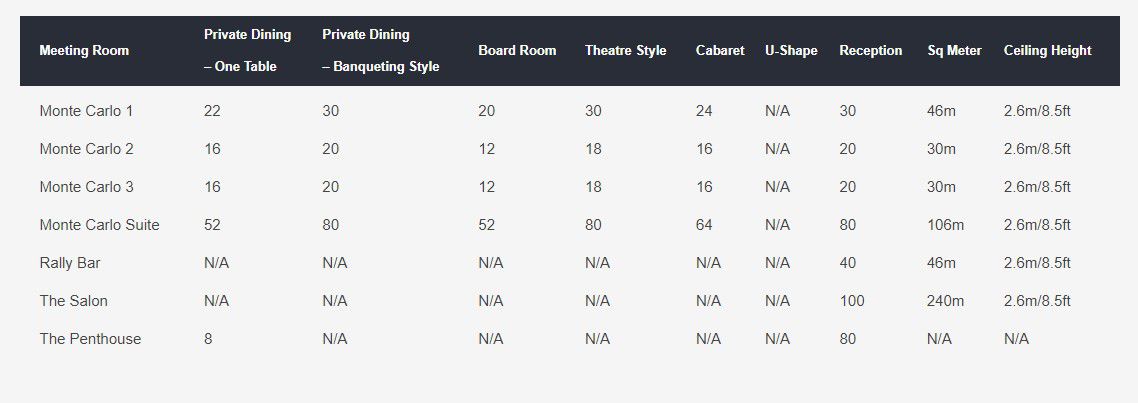Click Monte Carlo Suite's 106m cell
Viewport: 1138px width, 403px height.
[x=945, y=225]
